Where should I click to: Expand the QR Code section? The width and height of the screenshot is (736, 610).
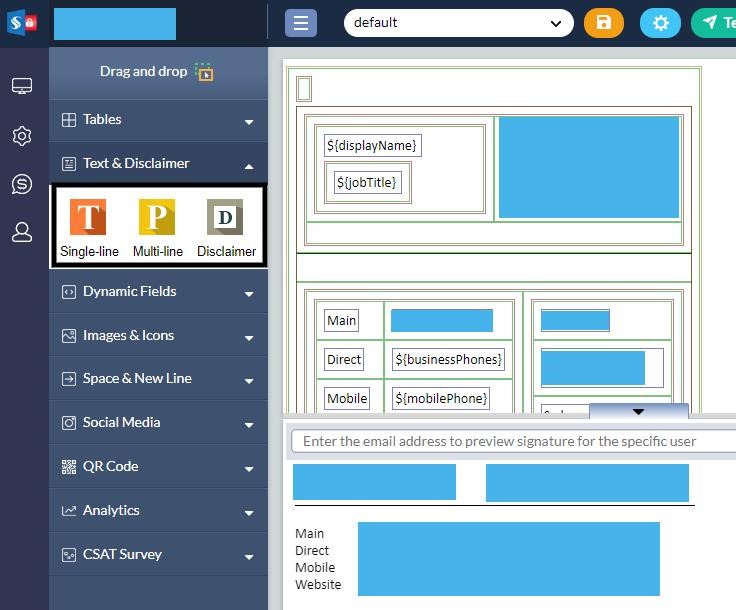[158, 467]
